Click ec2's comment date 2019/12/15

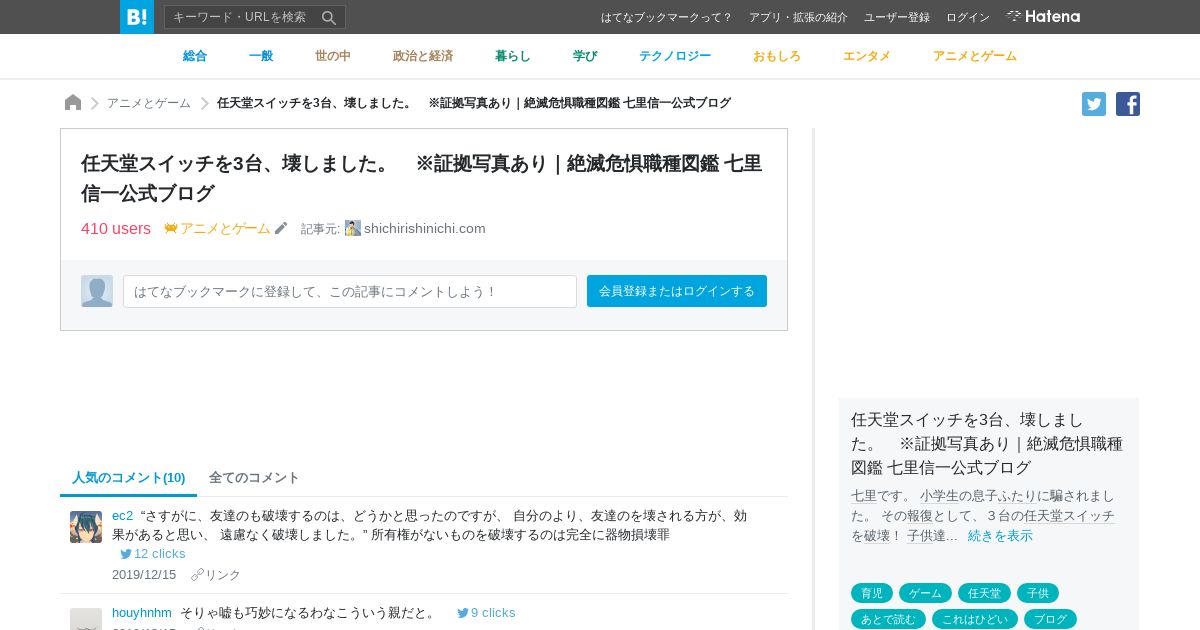[x=144, y=575]
